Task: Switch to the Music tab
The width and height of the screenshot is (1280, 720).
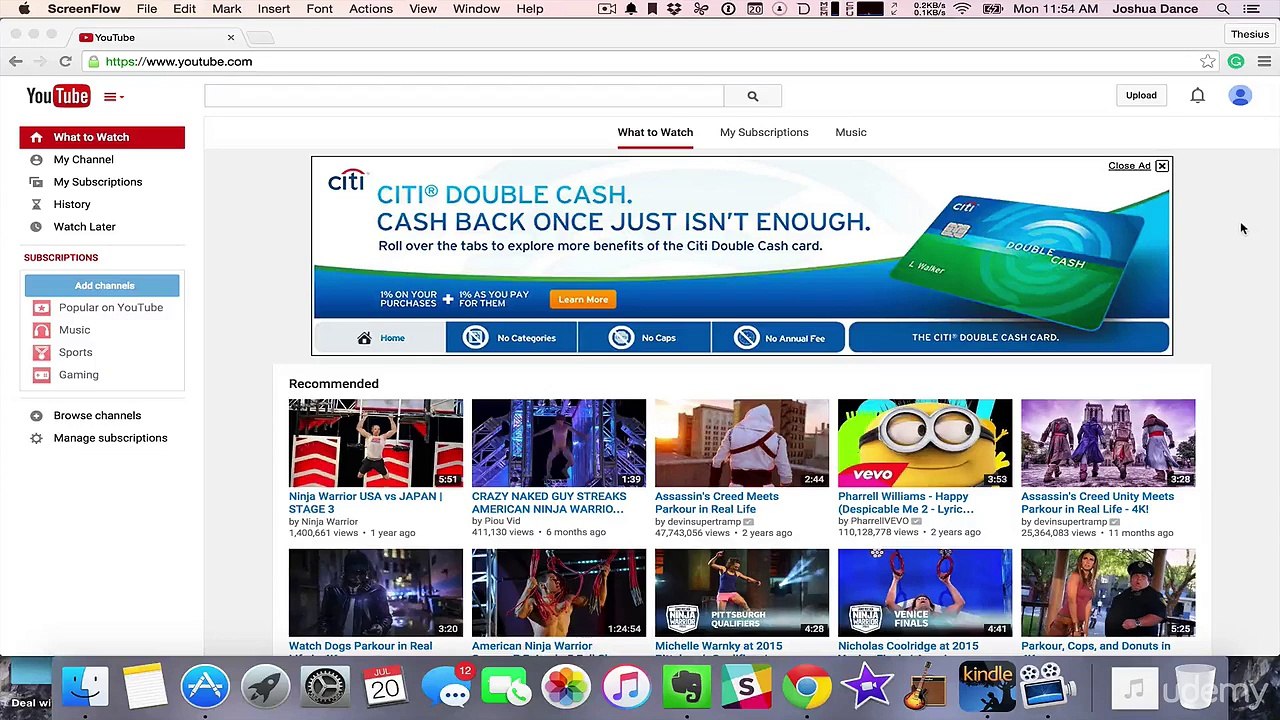Action: tap(851, 132)
